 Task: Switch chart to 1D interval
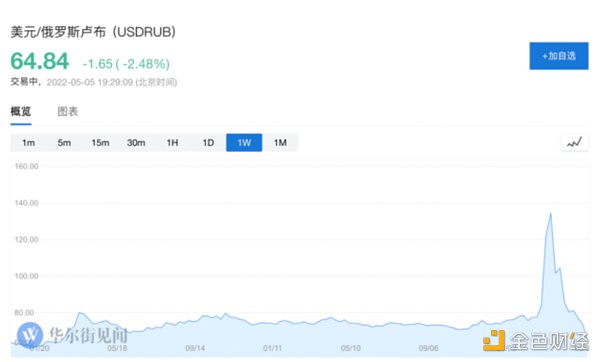(208, 143)
